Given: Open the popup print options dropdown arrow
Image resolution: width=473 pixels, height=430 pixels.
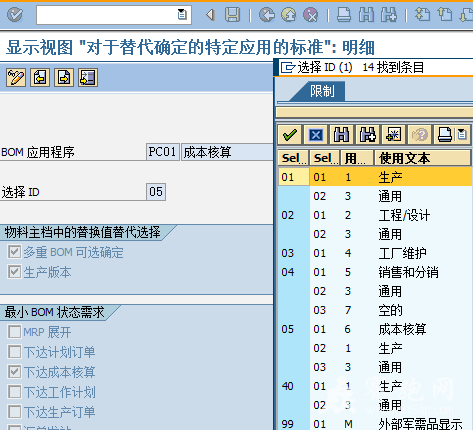Looking at the screenshot, I should (x=462, y=135).
